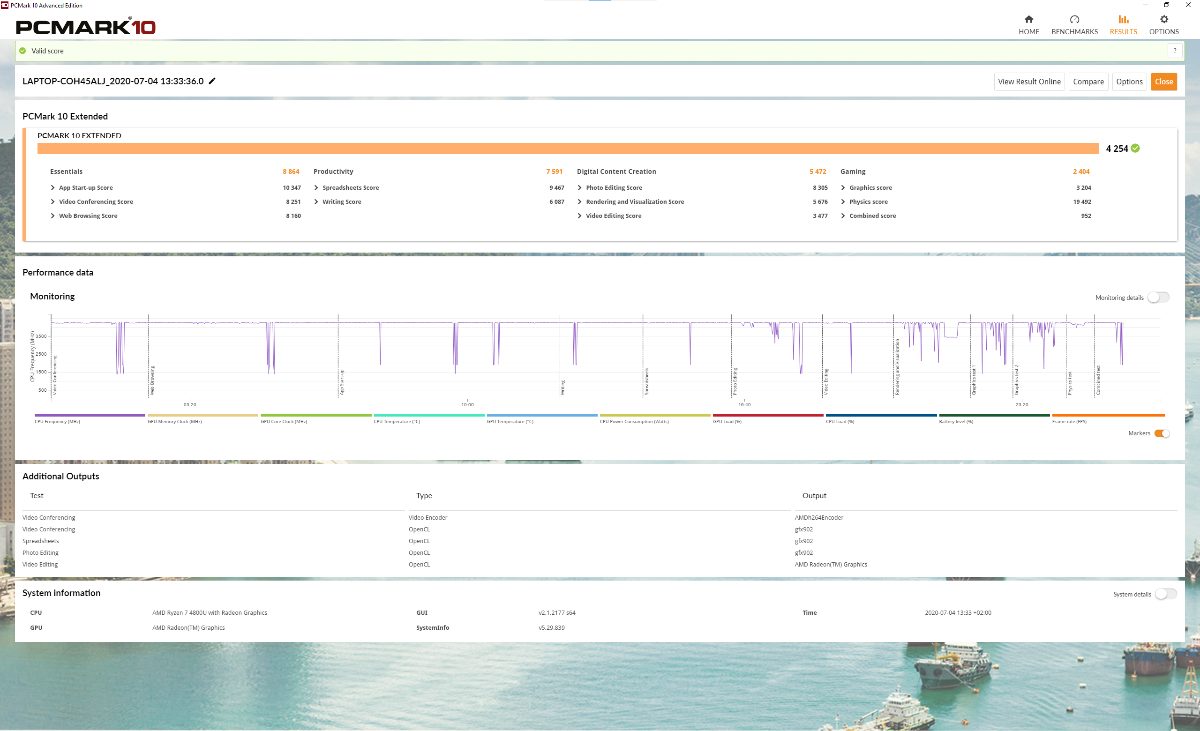Go to the Home tab icon
Viewport: 1200px width, 731px height.
(1029, 19)
